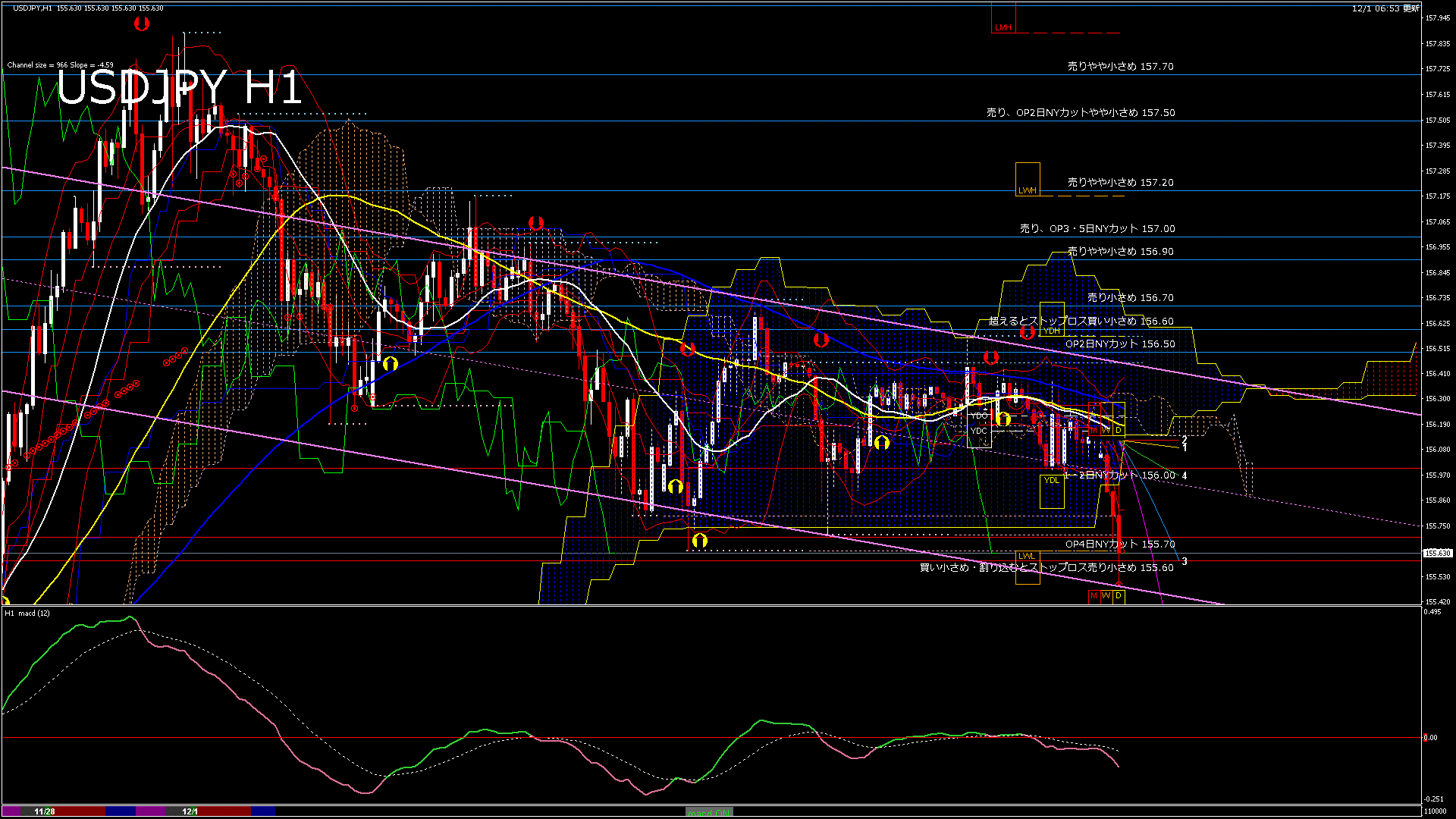Toggle the macd ON button at bottom
Viewport: 1456px width, 819px height.
pos(709,813)
